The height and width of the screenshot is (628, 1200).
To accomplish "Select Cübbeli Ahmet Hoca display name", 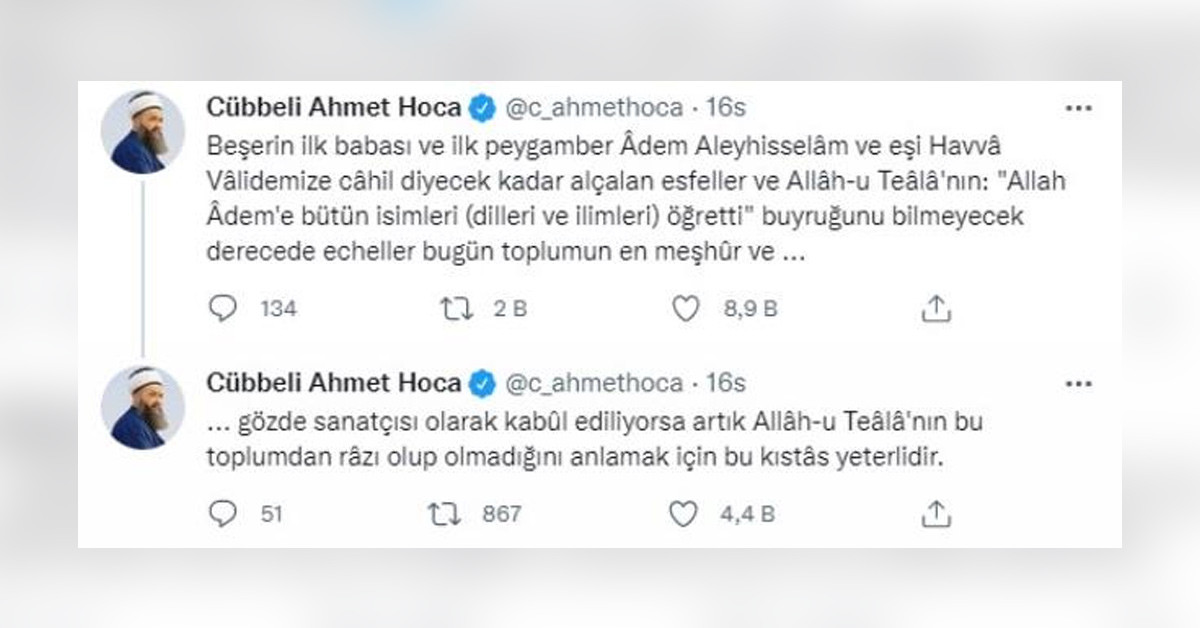I will click(335, 103).
